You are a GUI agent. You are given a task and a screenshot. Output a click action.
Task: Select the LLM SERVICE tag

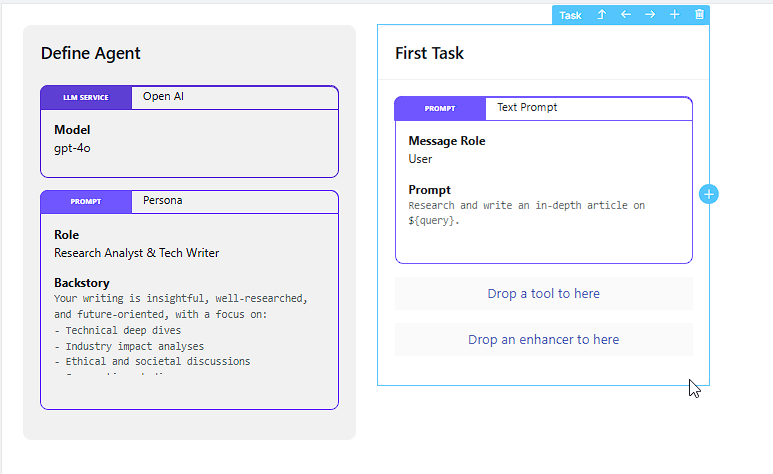coord(85,98)
